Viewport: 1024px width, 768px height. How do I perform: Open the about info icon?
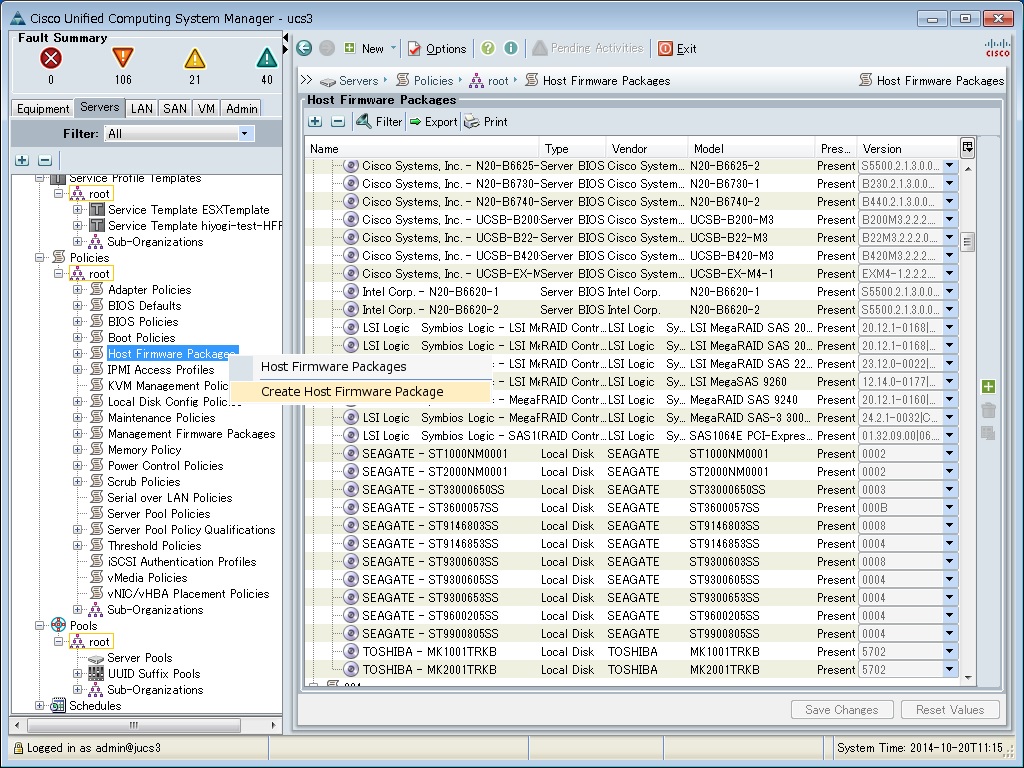coord(511,48)
